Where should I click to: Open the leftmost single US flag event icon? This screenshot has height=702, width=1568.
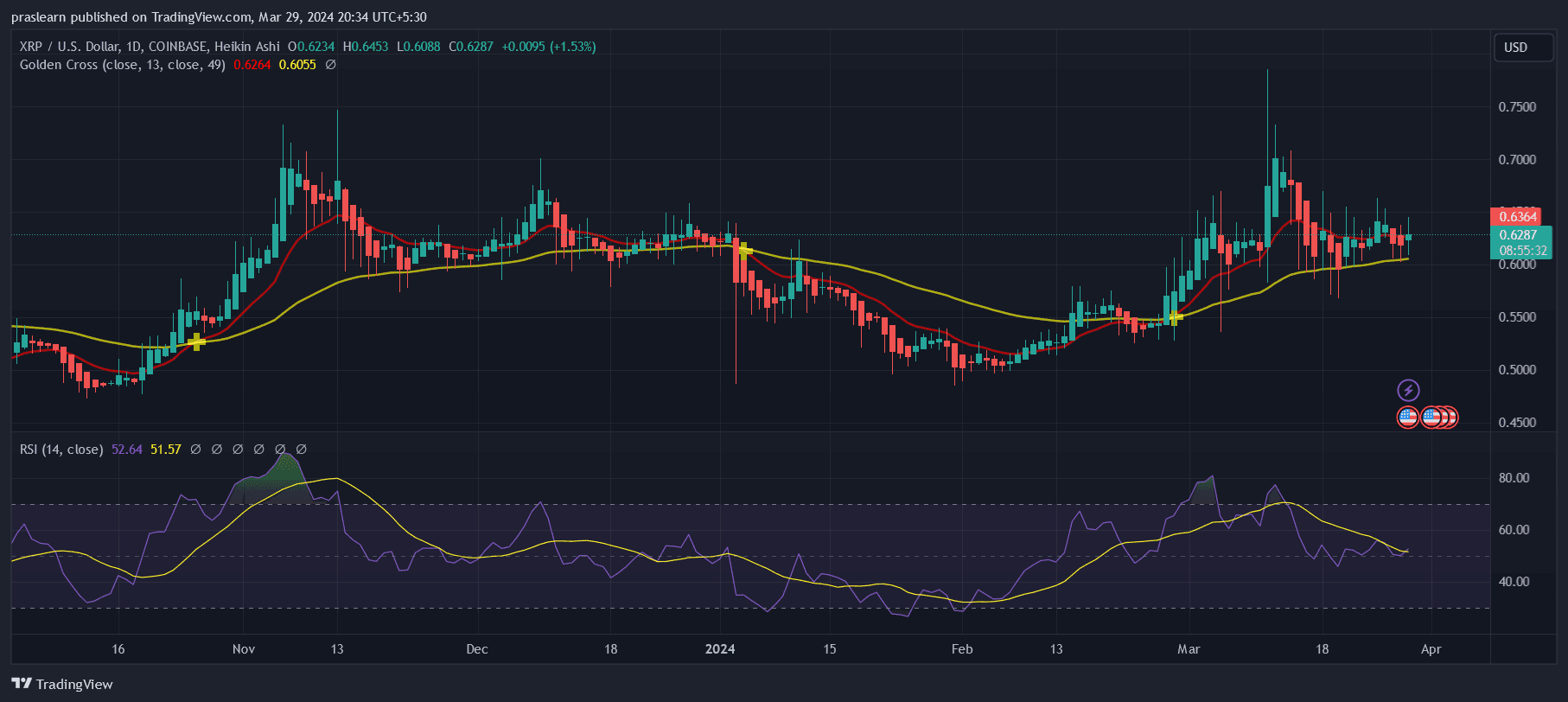(1408, 418)
